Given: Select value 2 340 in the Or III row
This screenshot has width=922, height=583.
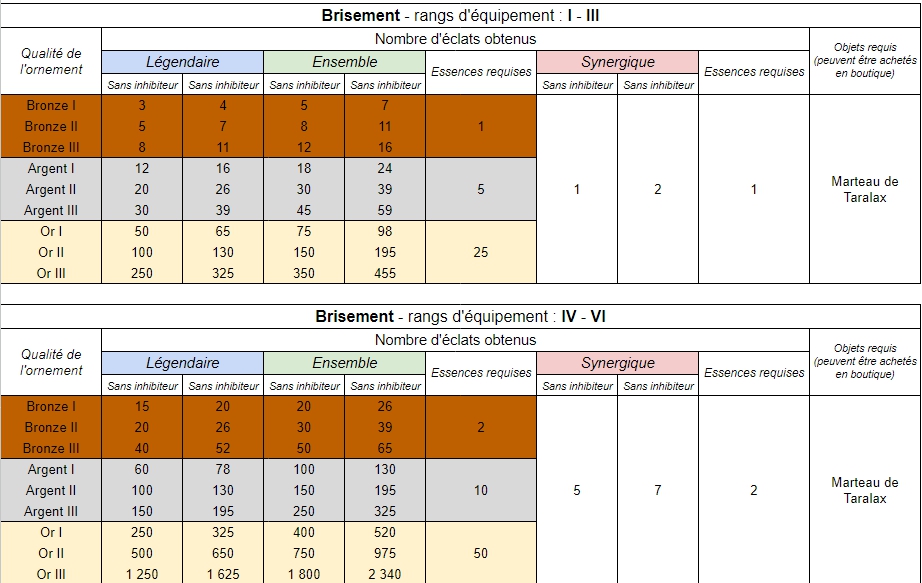Looking at the screenshot, I should coord(385,574).
